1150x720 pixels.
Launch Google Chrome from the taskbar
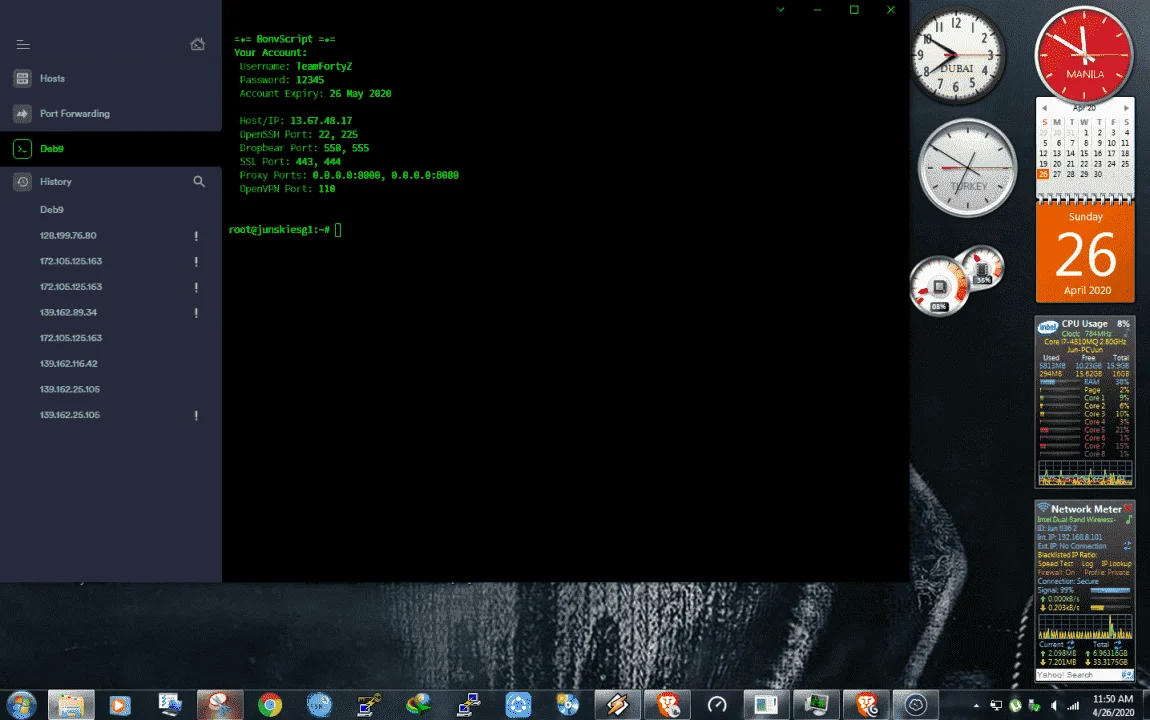pos(270,705)
